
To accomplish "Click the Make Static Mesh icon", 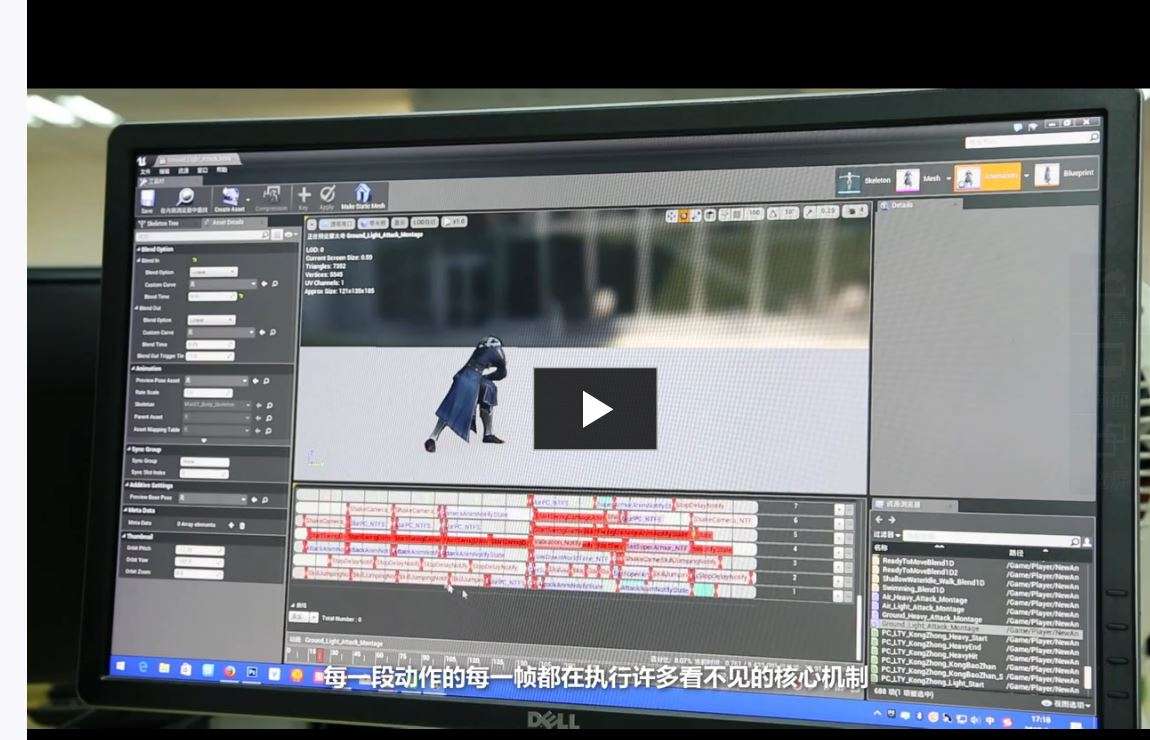I will (x=362, y=195).
